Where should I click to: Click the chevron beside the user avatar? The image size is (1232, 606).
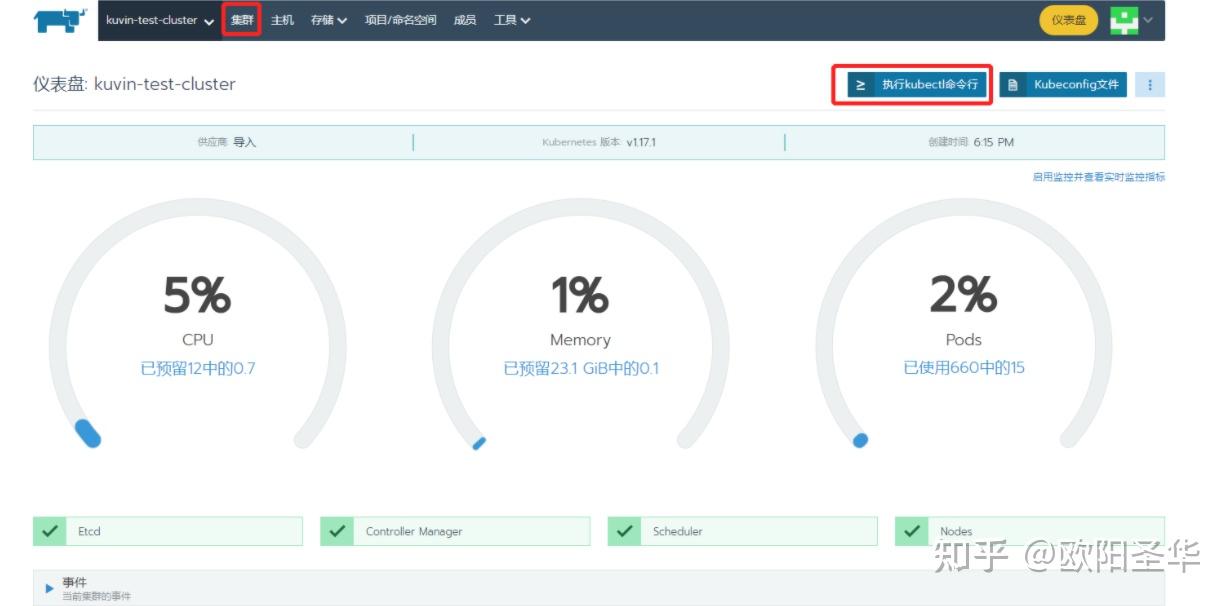[1148, 20]
